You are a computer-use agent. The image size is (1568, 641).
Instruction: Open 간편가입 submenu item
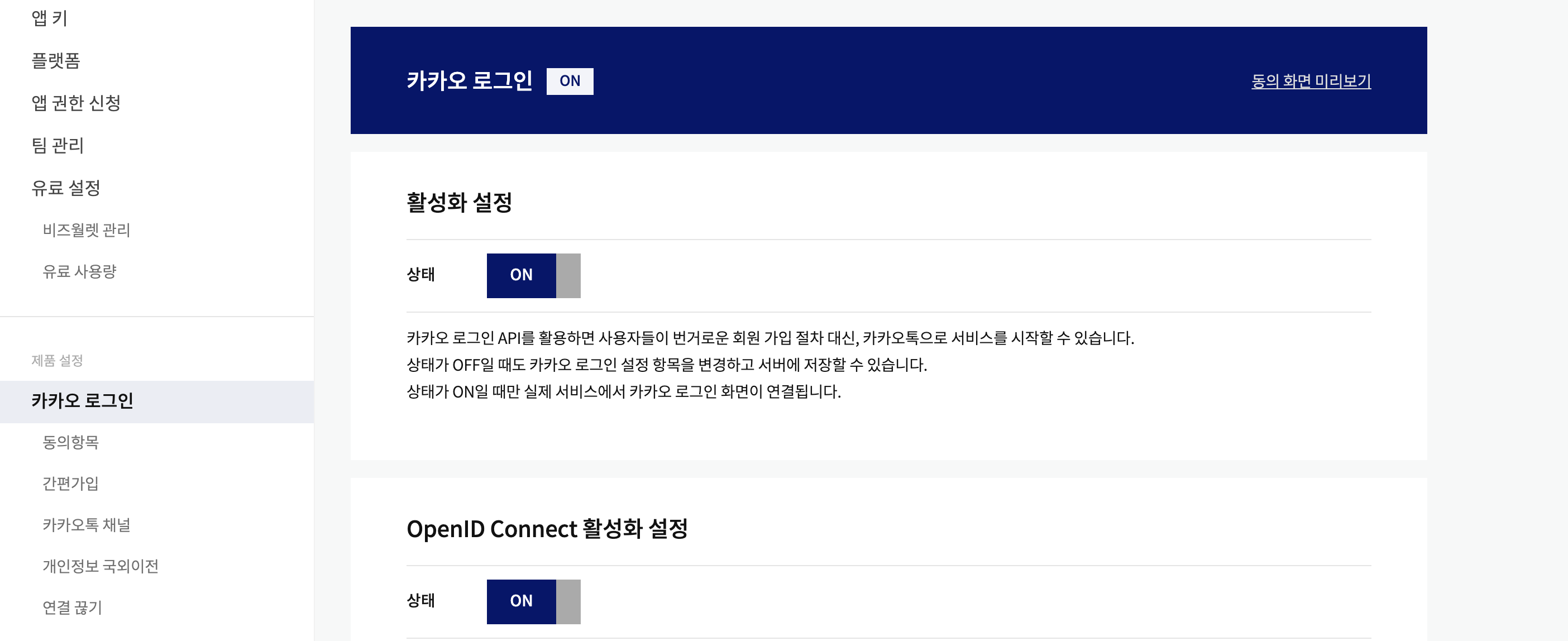pos(70,484)
